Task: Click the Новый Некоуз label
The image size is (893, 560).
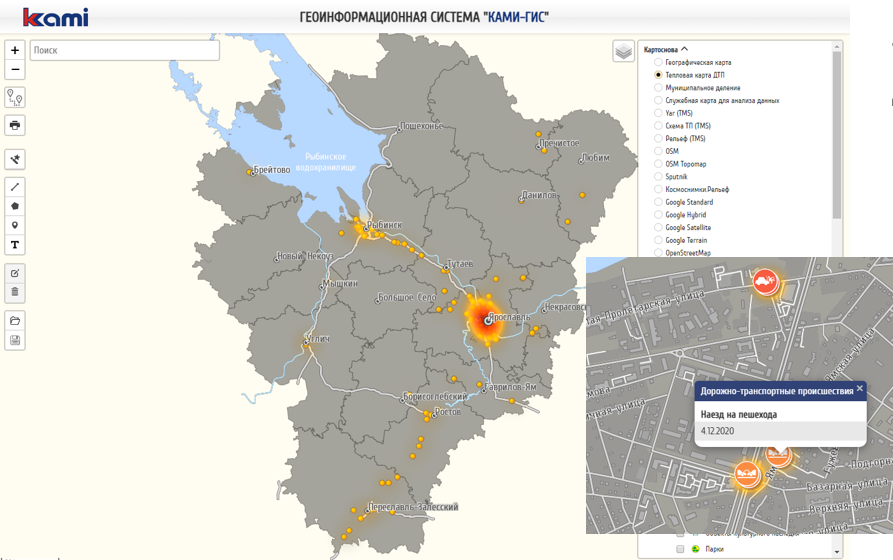Action: click(305, 256)
